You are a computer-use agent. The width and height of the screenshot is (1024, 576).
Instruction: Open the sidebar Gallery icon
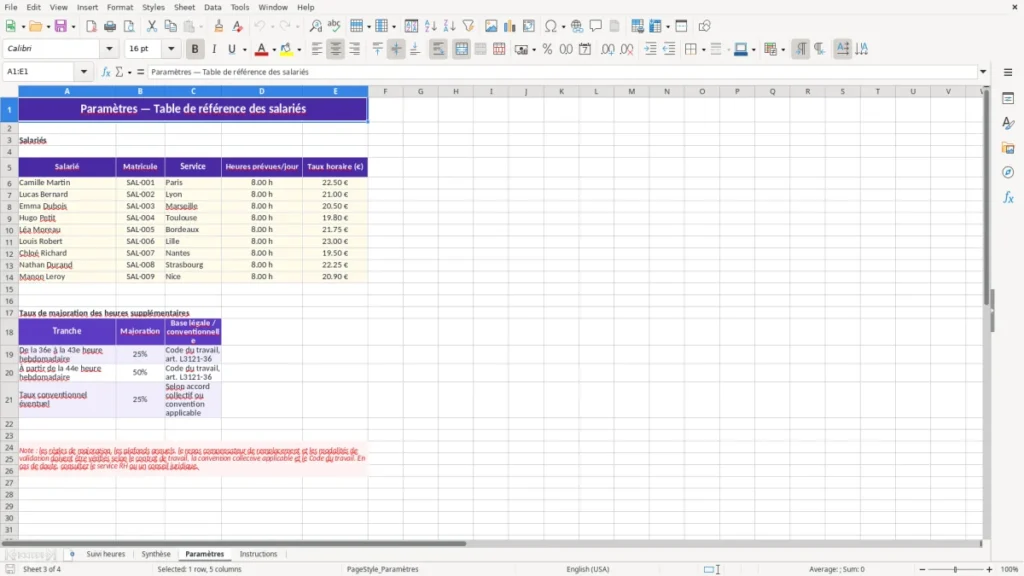(1008, 148)
